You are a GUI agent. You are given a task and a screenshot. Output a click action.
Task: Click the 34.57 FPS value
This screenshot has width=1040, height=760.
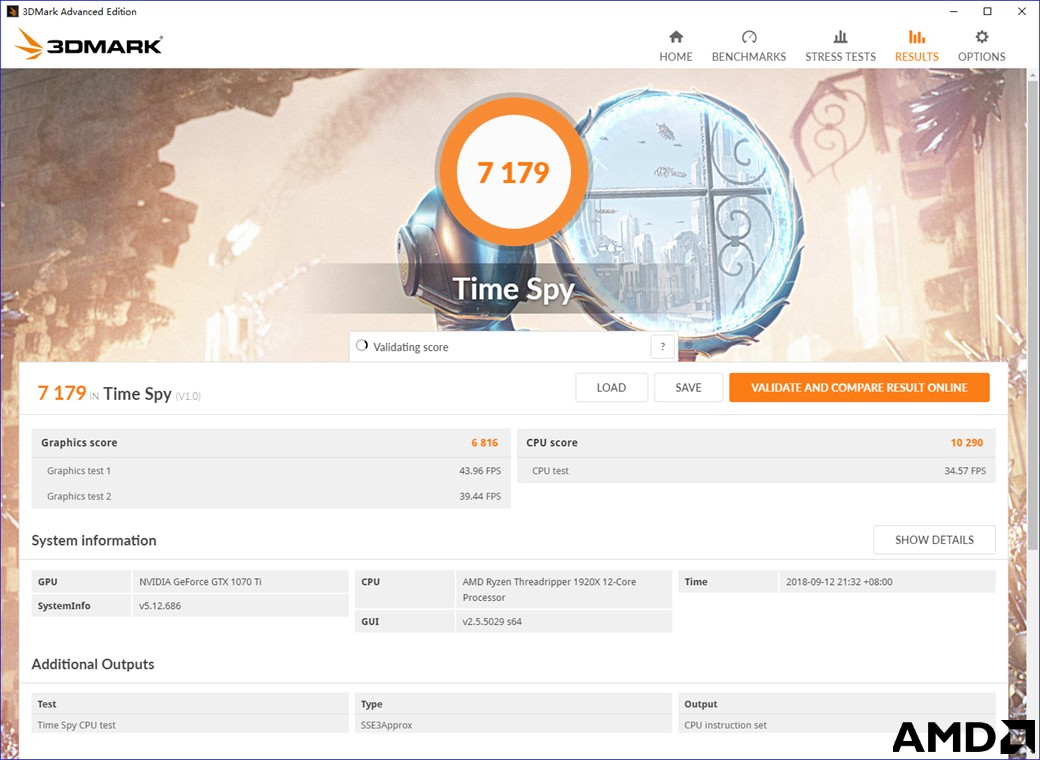(965, 471)
